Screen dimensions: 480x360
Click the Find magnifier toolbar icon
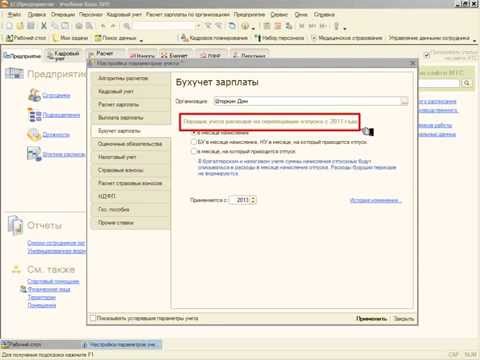coord(127,26)
